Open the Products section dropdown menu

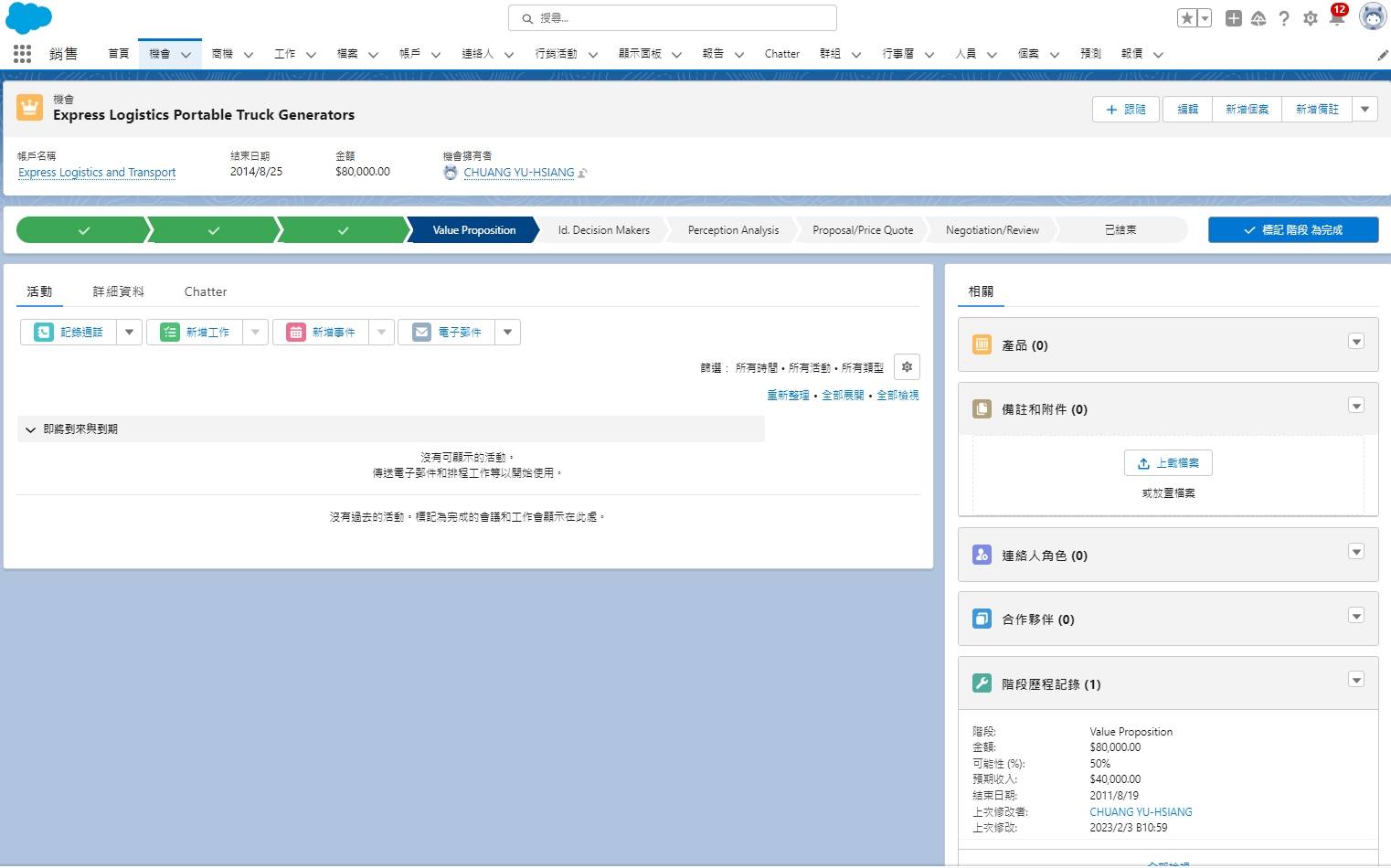click(1356, 342)
